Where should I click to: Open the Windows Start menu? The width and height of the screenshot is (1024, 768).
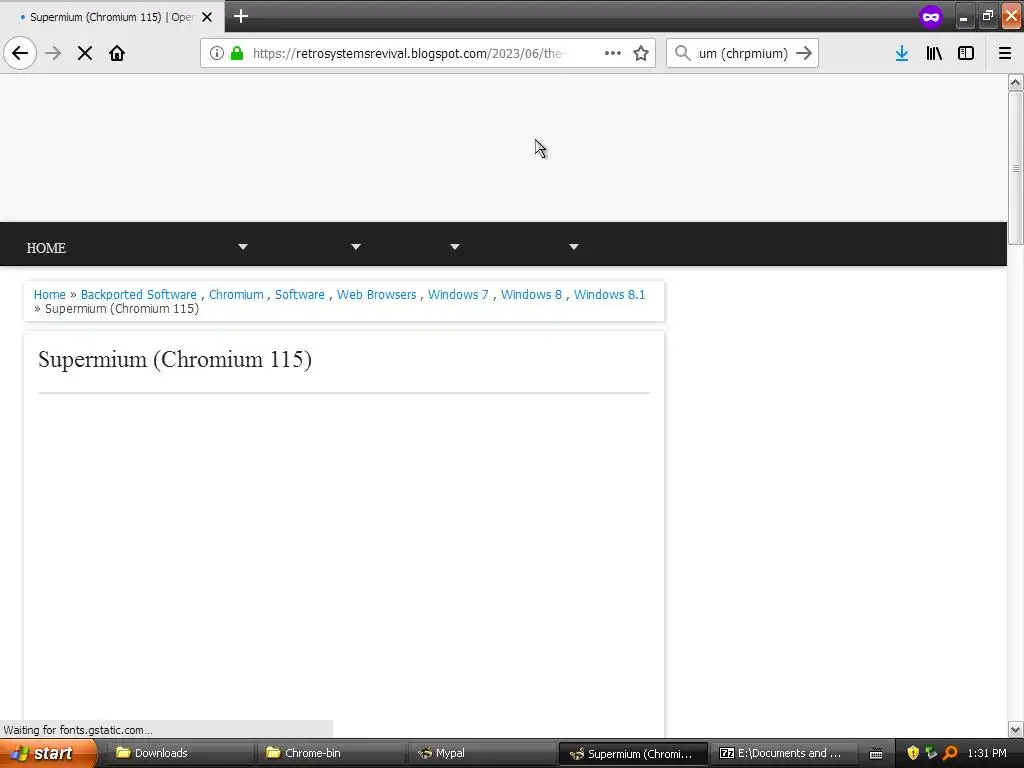click(x=48, y=753)
